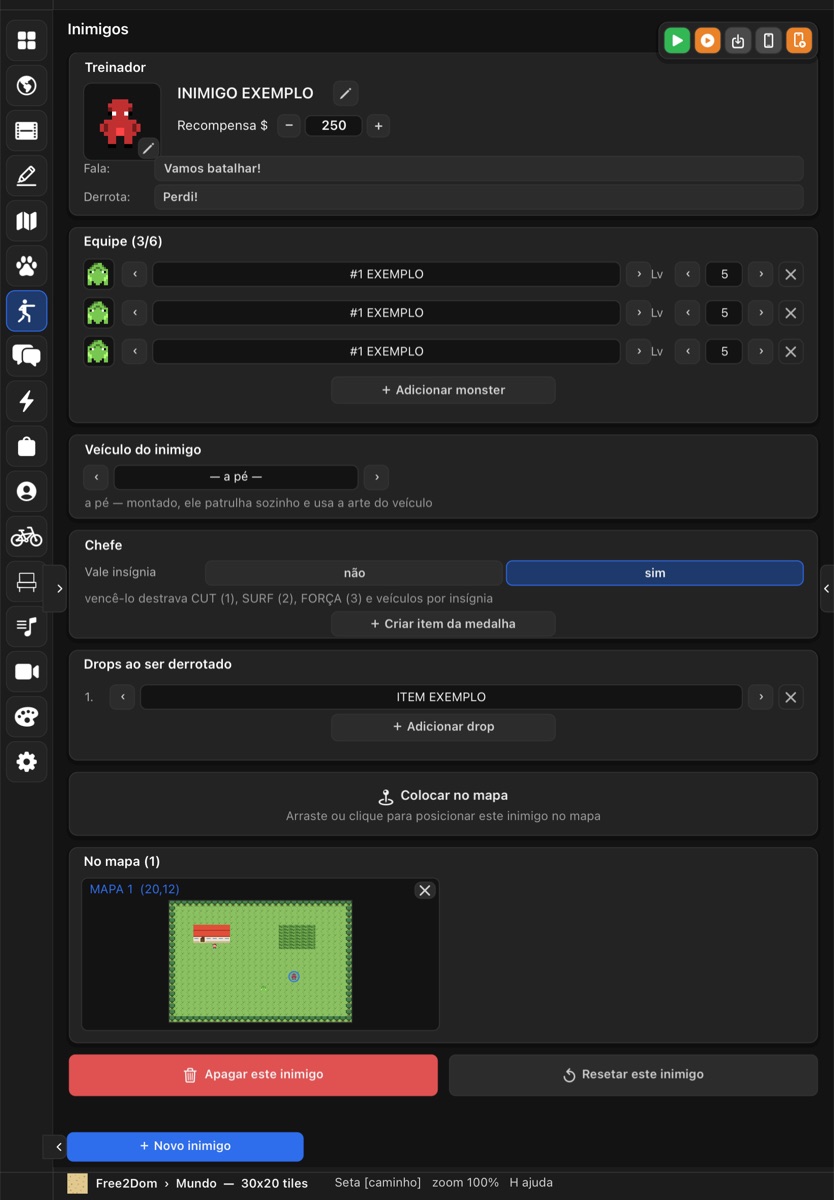Set Vale insígnia to 'não'
834x1200 pixels.
[x=354, y=573]
